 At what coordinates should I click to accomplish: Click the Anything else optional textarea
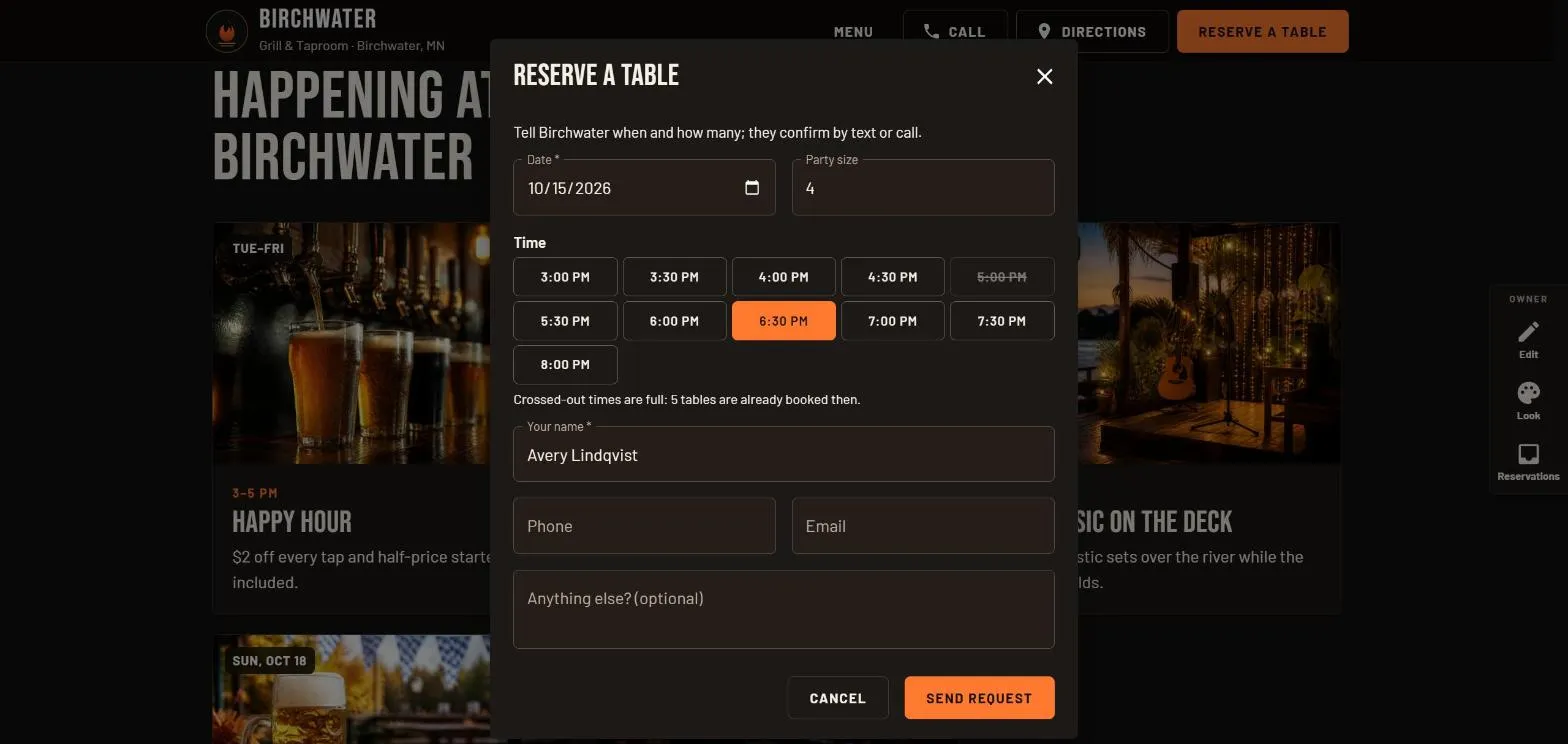click(x=783, y=609)
